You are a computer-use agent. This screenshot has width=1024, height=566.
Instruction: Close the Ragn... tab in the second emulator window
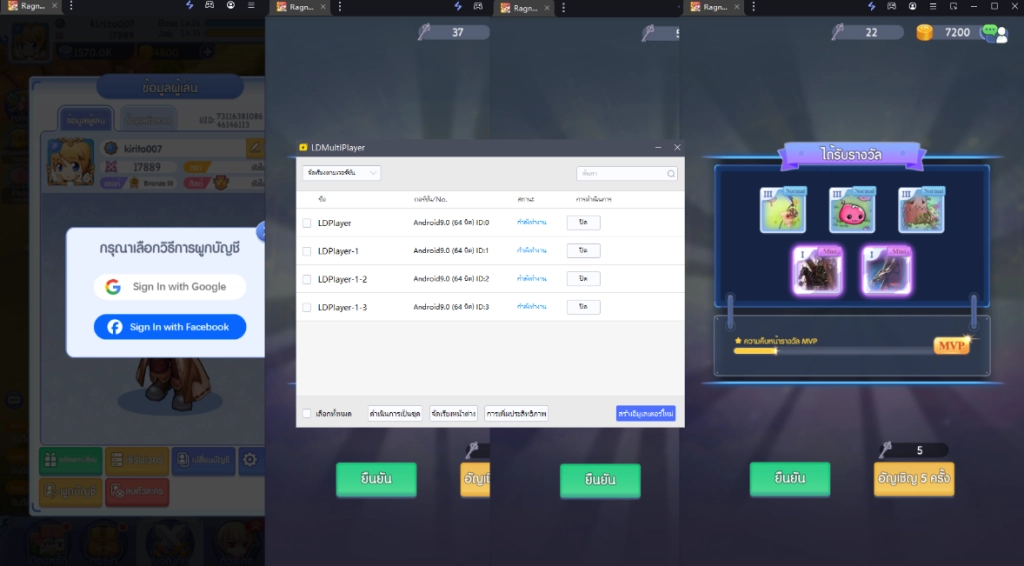pyautogui.click(x=323, y=7)
